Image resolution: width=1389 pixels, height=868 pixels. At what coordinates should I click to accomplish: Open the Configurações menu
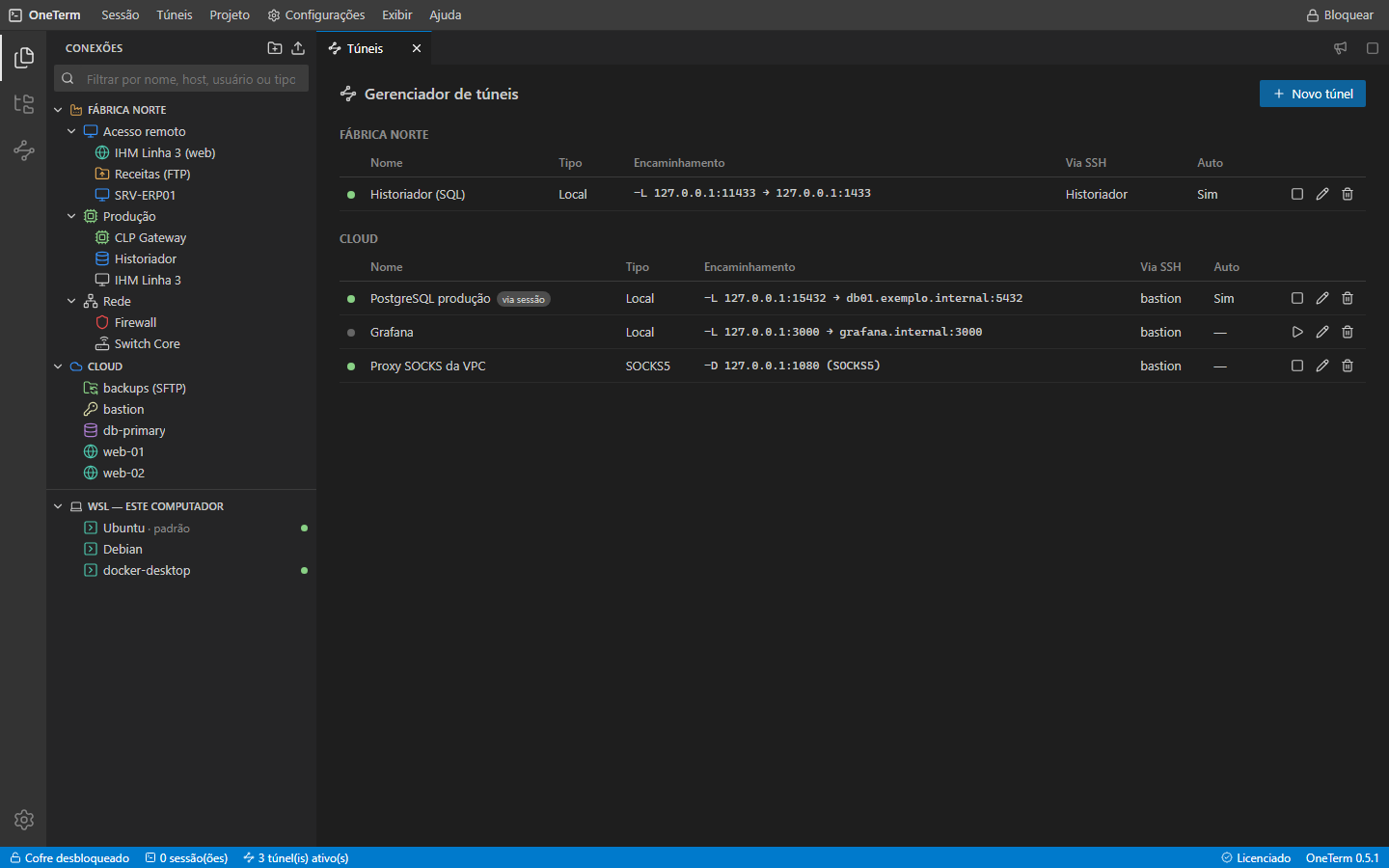coord(316,14)
